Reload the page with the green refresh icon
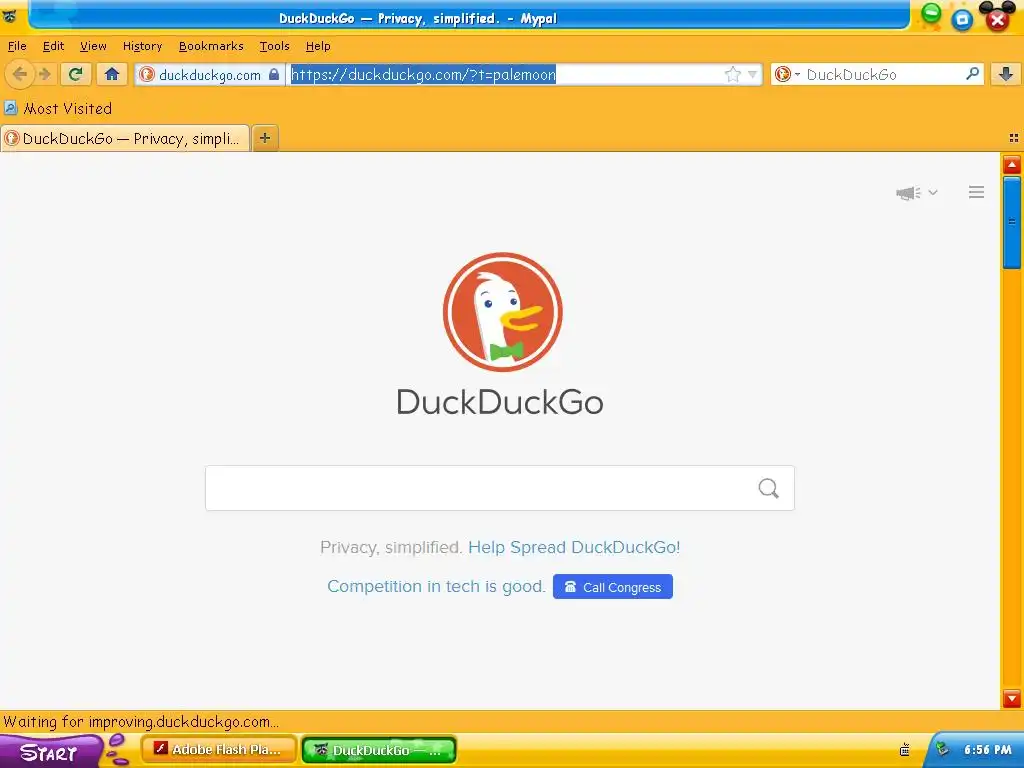The height and width of the screenshot is (768, 1024). pos(76,74)
